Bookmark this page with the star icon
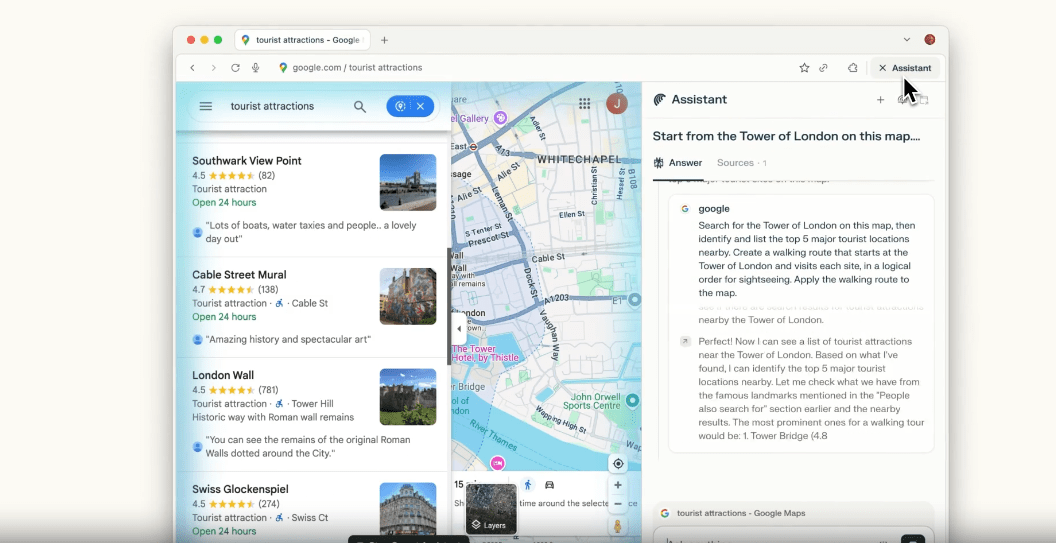This screenshot has width=1056, height=543. (804, 68)
